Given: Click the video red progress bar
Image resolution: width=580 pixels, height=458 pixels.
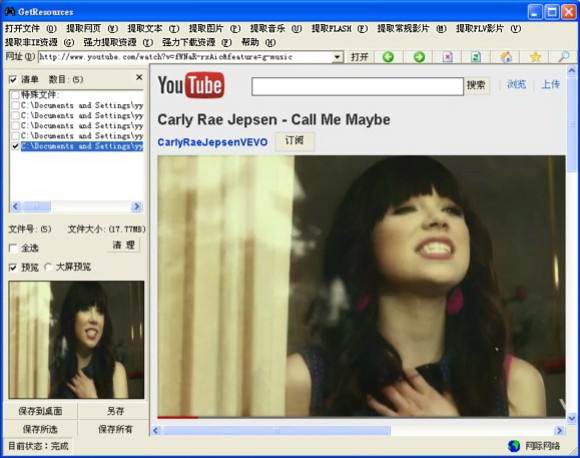Looking at the screenshot, I should coord(178,417).
